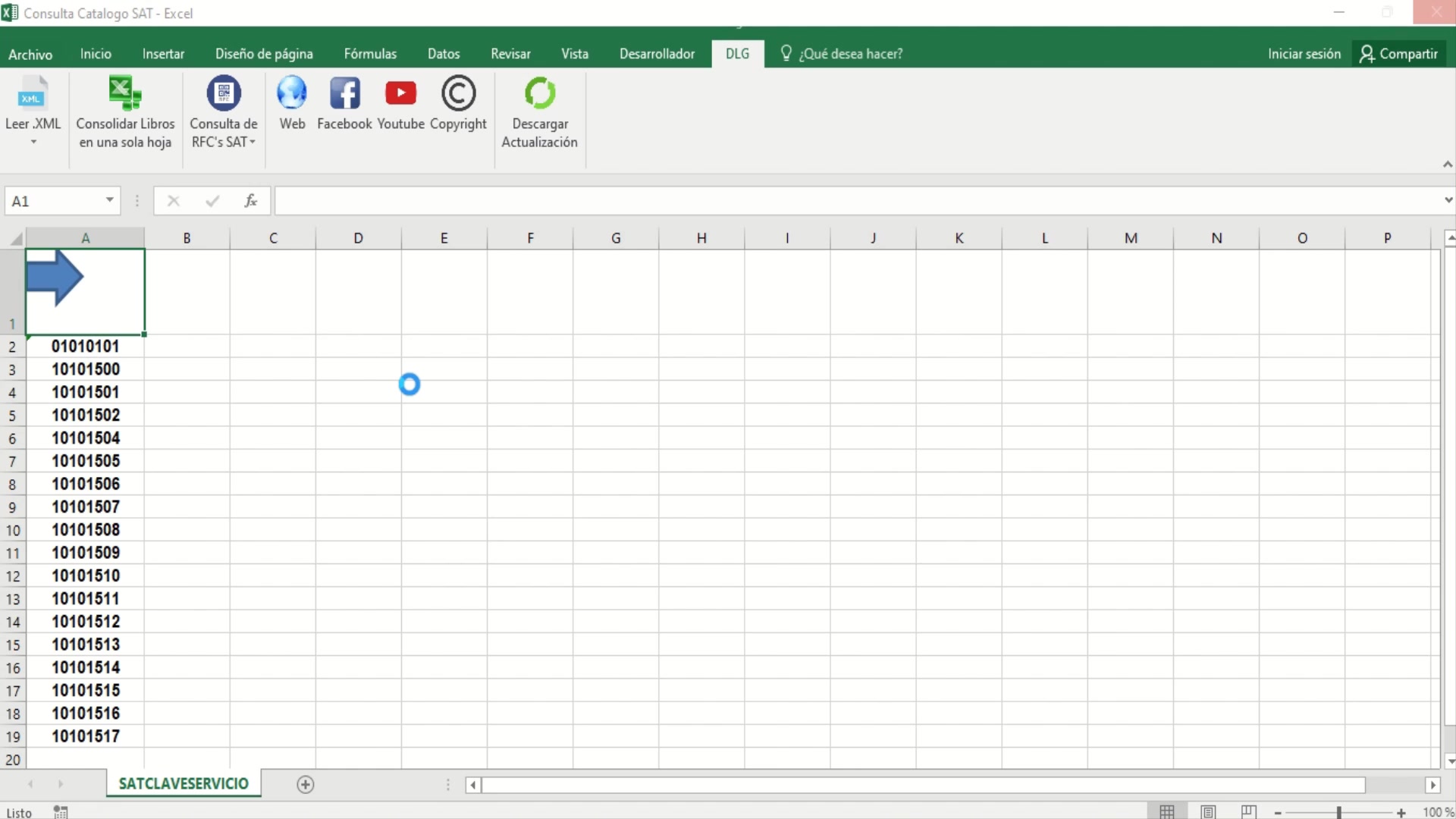The height and width of the screenshot is (819, 1456).
Task: Click zoom in plus button
Action: 1401,812
